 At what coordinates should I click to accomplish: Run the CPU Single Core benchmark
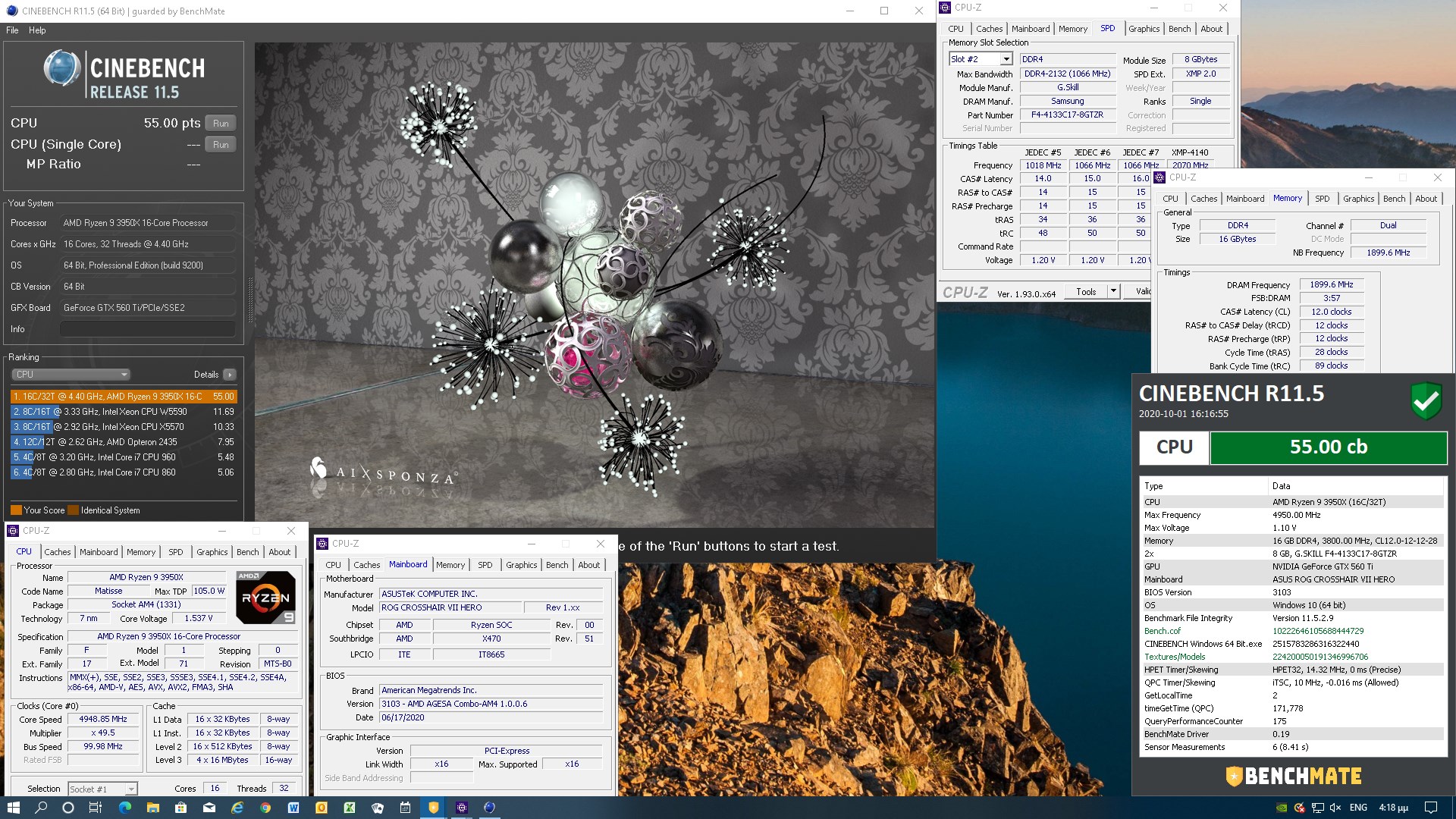(221, 144)
